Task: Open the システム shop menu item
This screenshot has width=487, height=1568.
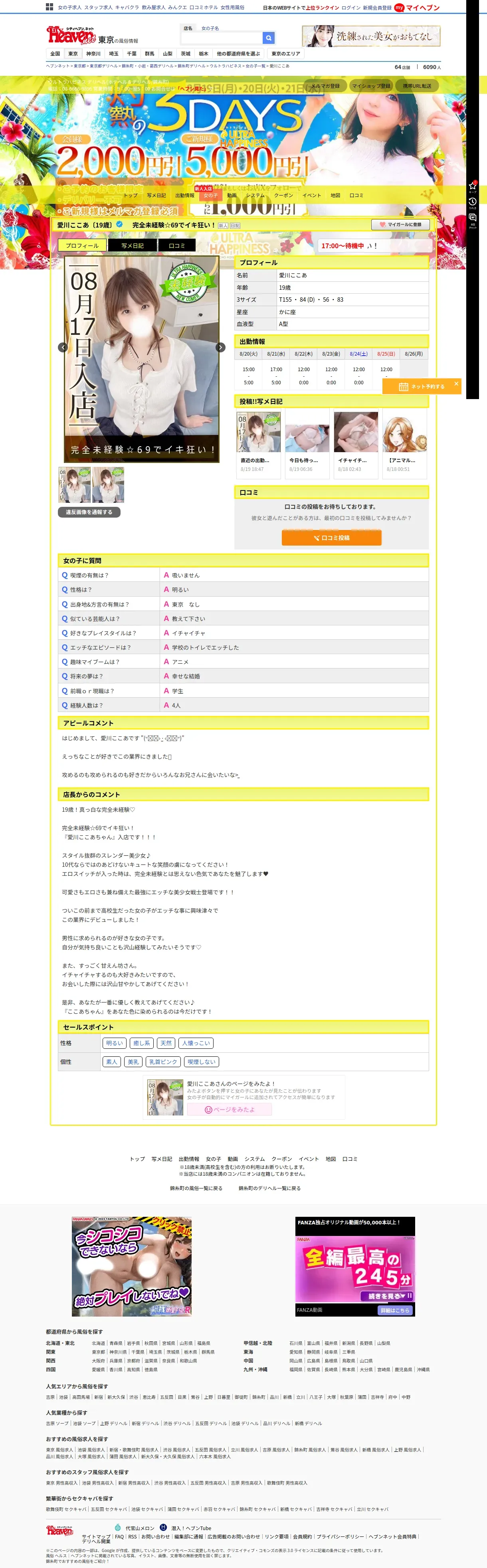Action: 255,196
